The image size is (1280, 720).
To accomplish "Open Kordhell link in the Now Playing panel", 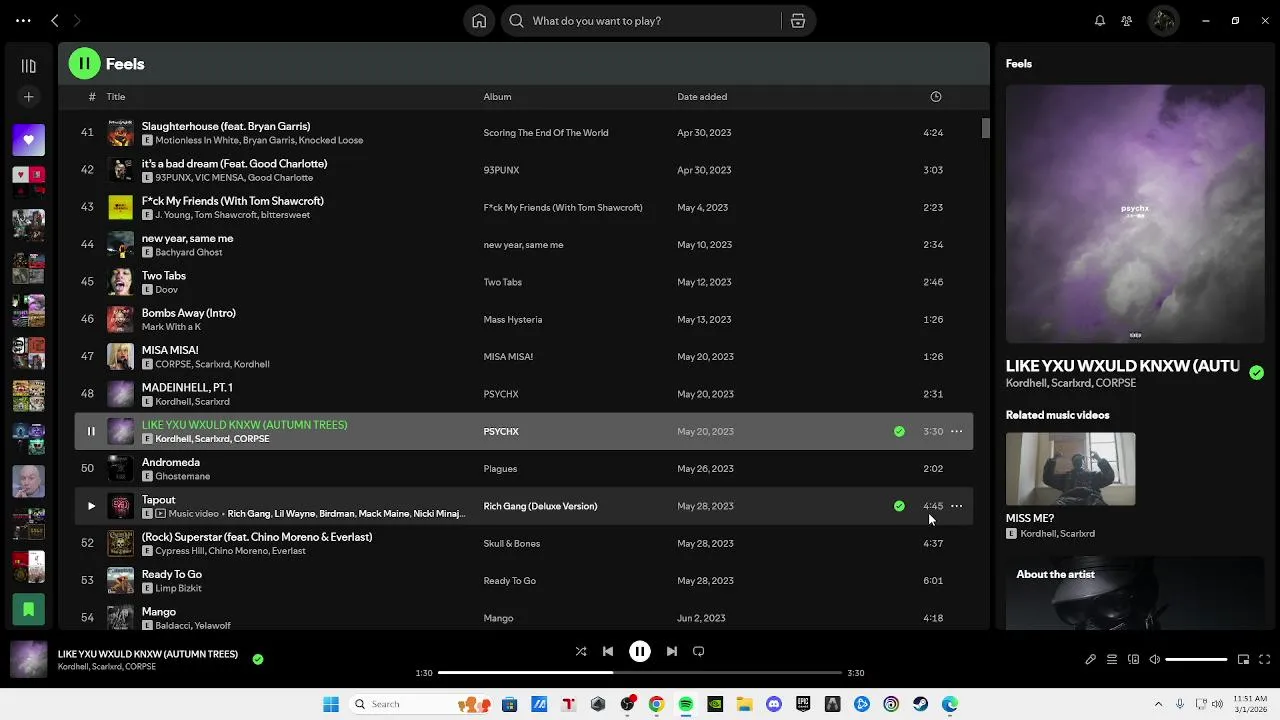I will pyautogui.click(x=1026, y=383).
